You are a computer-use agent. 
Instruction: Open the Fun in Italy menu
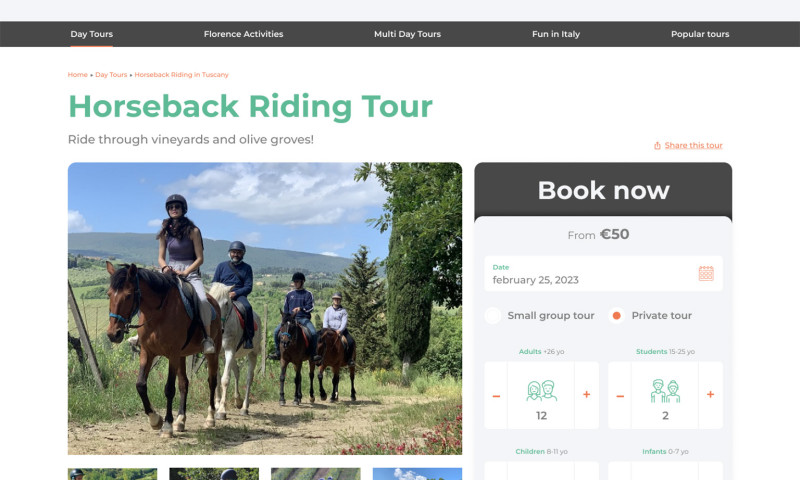pyautogui.click(x=556, y=34)
